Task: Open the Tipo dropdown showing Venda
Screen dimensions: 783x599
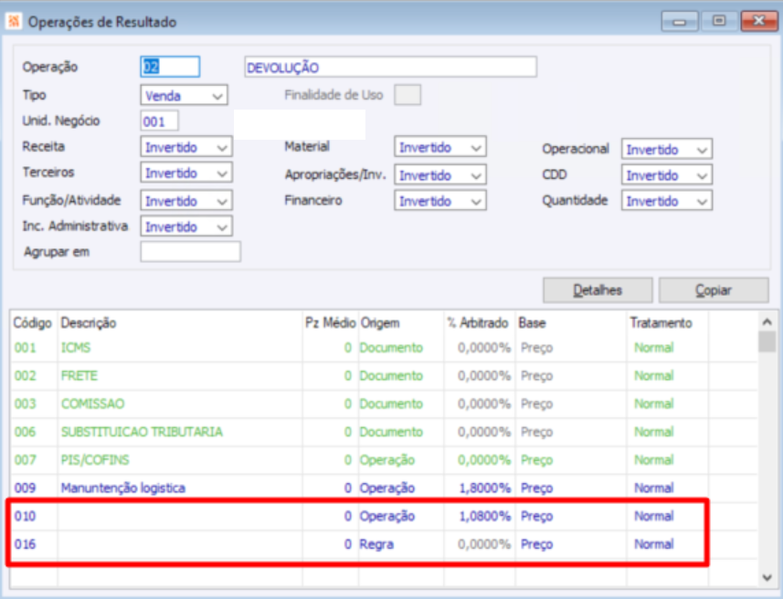Action: (x=184, y=95)
